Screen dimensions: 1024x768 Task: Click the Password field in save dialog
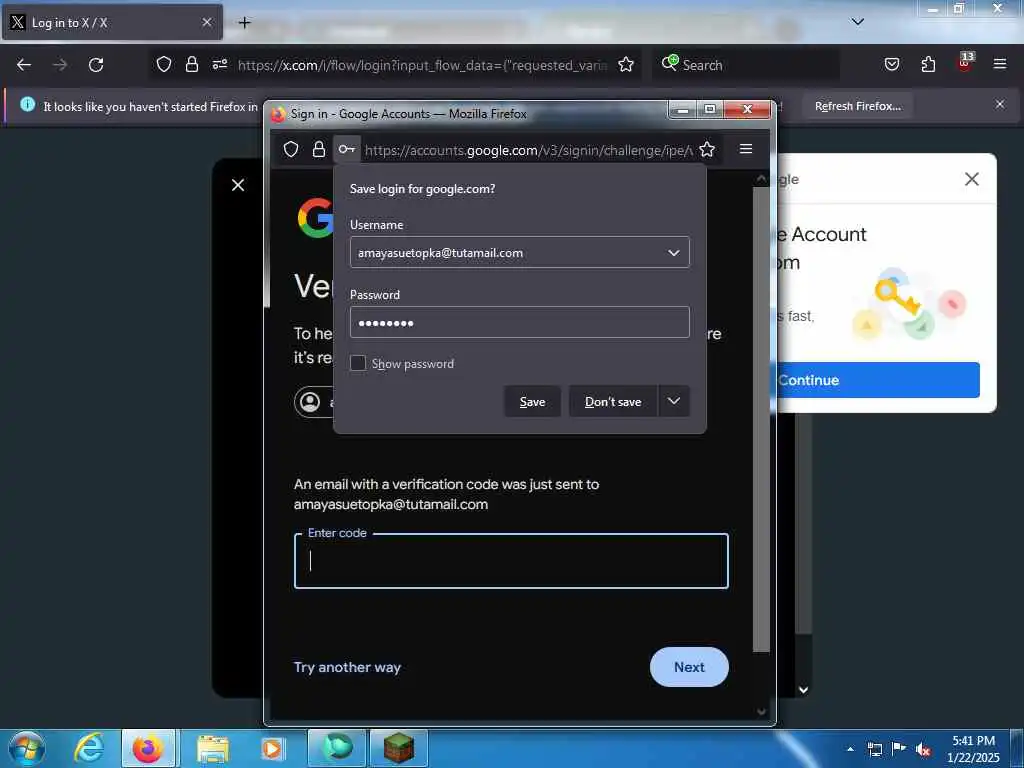(519, 322)
